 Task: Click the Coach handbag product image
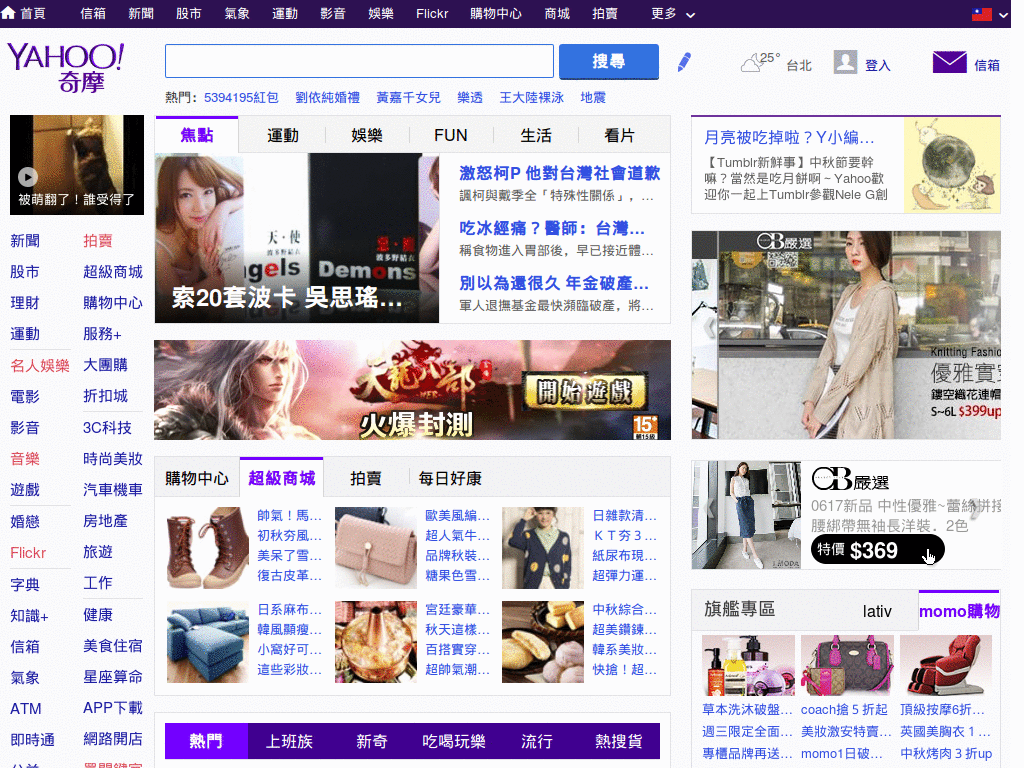pyautogui.click(x=847, y=665)
